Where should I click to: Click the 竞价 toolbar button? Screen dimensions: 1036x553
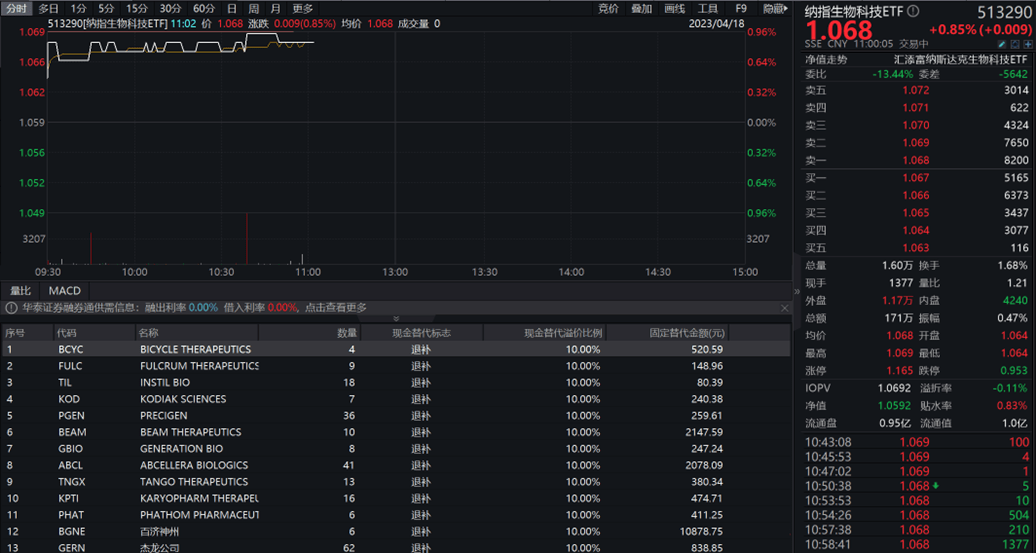[x=609, y=9]
